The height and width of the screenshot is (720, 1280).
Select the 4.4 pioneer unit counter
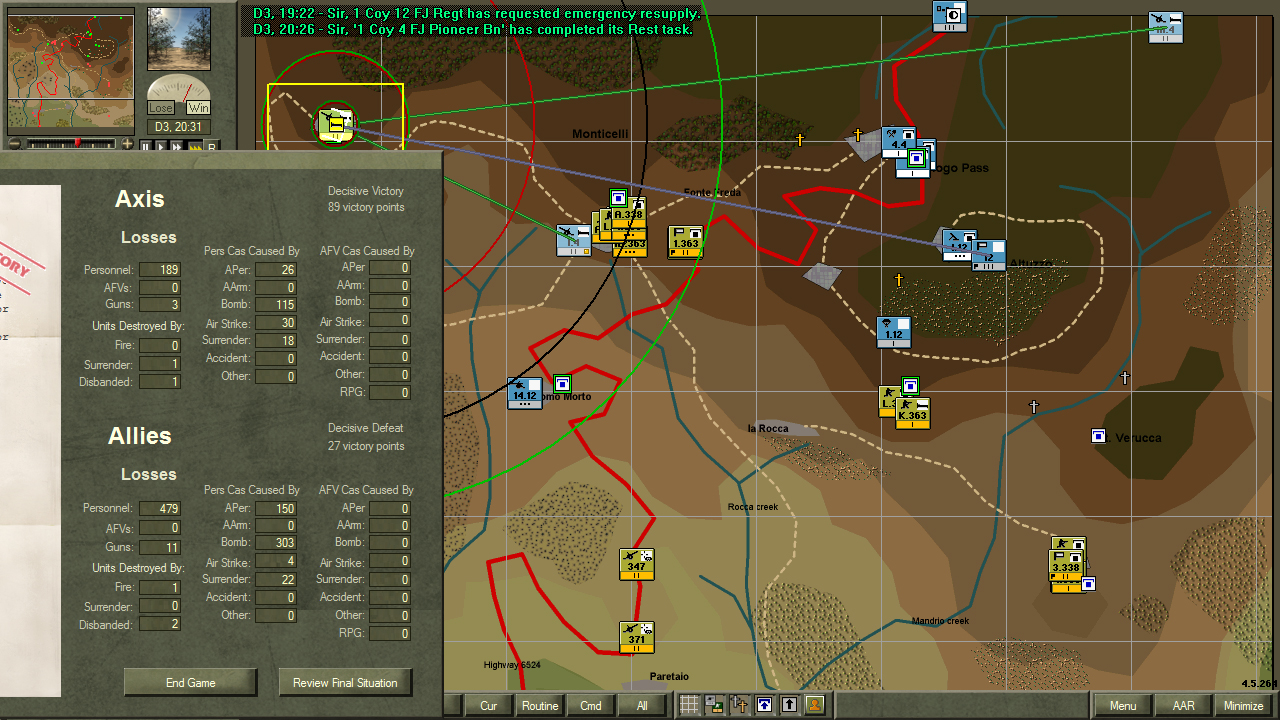(x=898, y=143)
